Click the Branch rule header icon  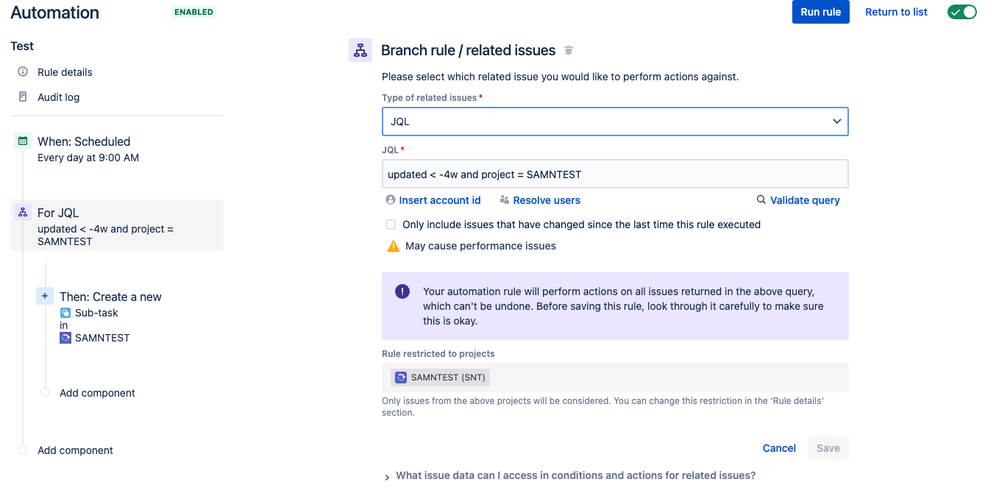[361, 50]
